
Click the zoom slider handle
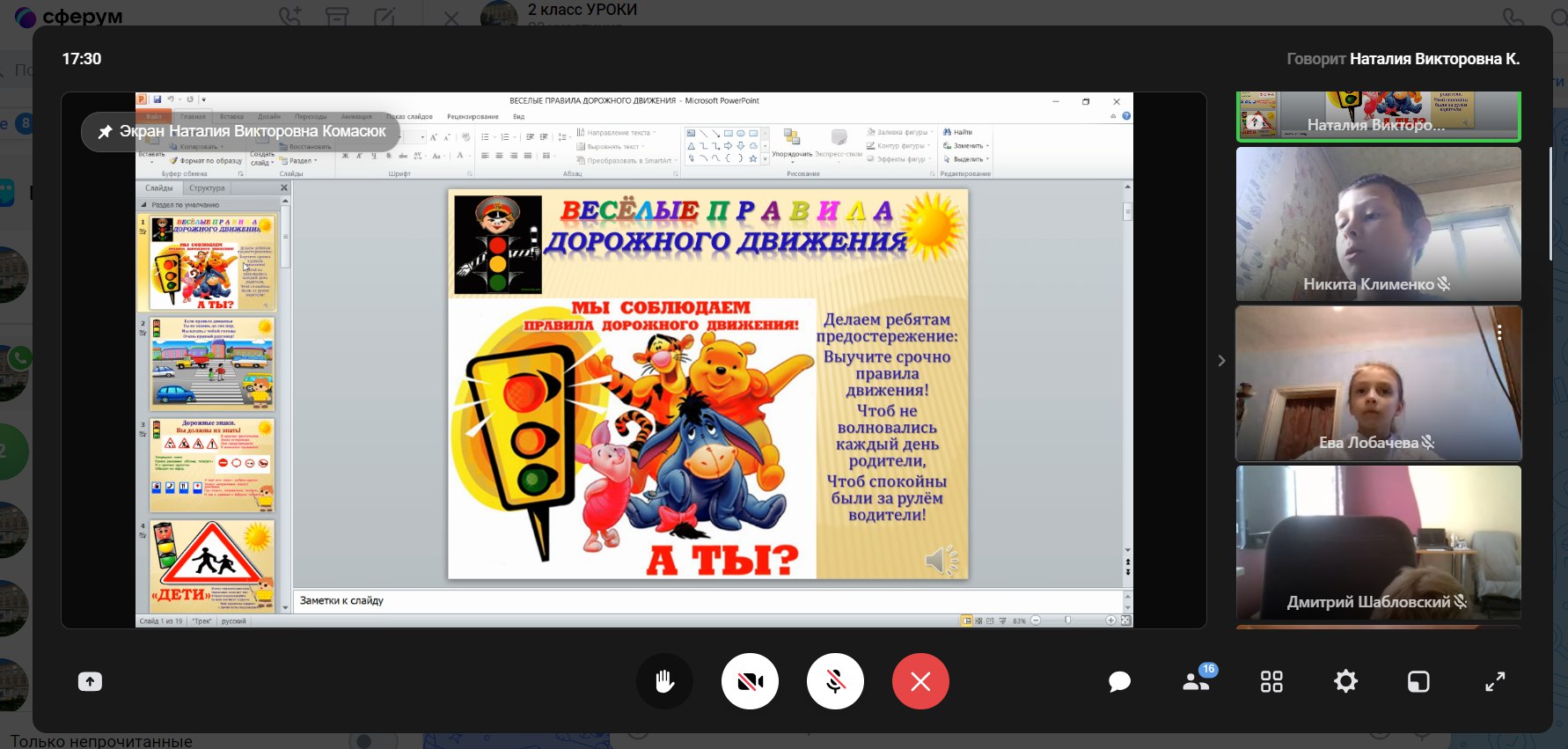point(1067,620)
